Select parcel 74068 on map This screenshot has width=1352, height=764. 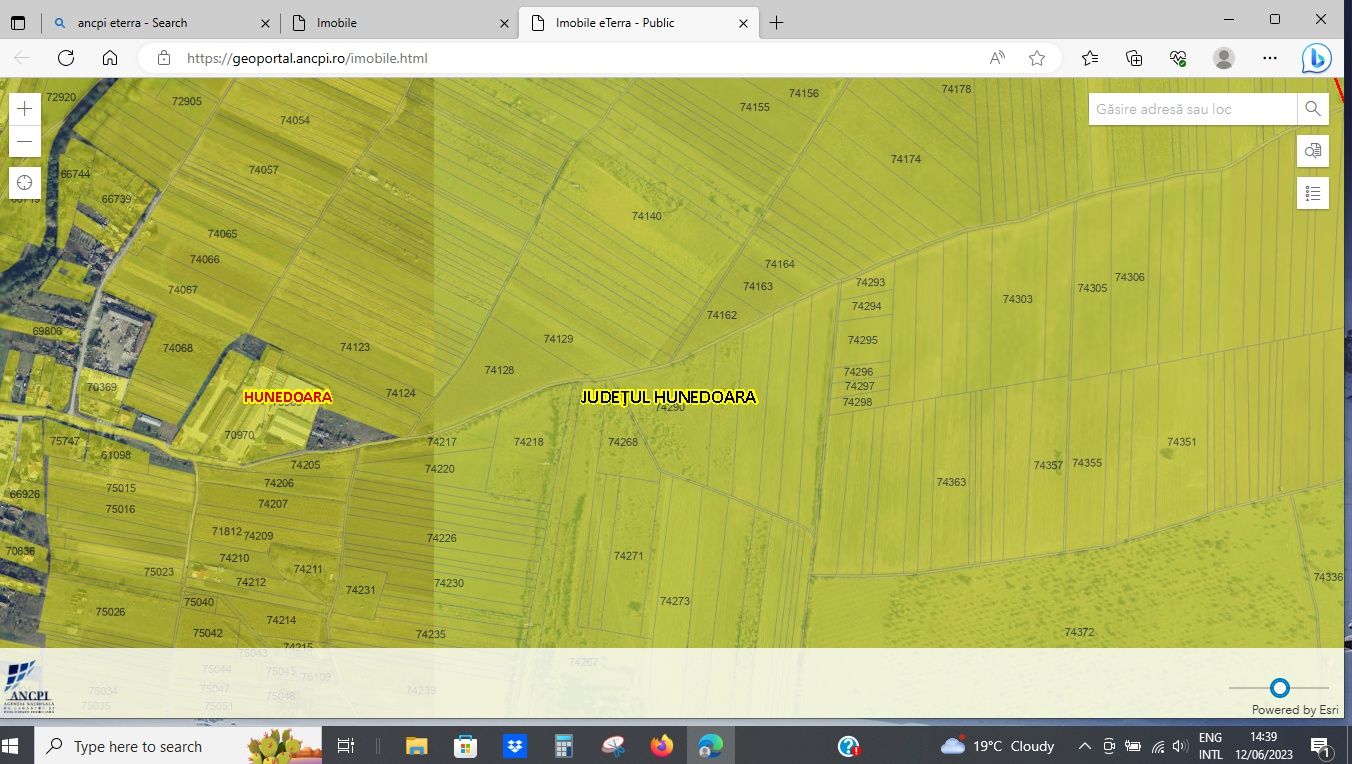[178, 348]
